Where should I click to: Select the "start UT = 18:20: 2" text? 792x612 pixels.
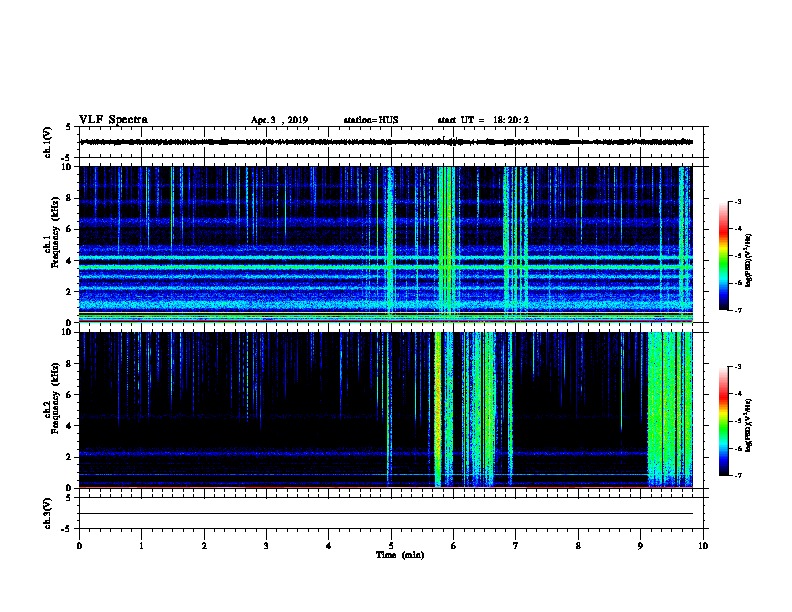[483, 120]
